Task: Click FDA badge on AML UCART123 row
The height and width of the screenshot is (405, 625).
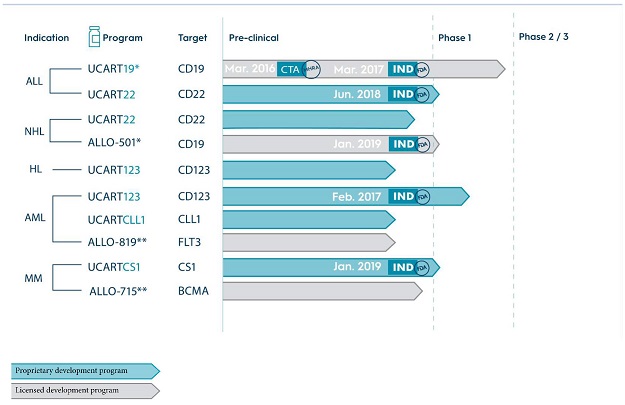Action: click(423, 196)
